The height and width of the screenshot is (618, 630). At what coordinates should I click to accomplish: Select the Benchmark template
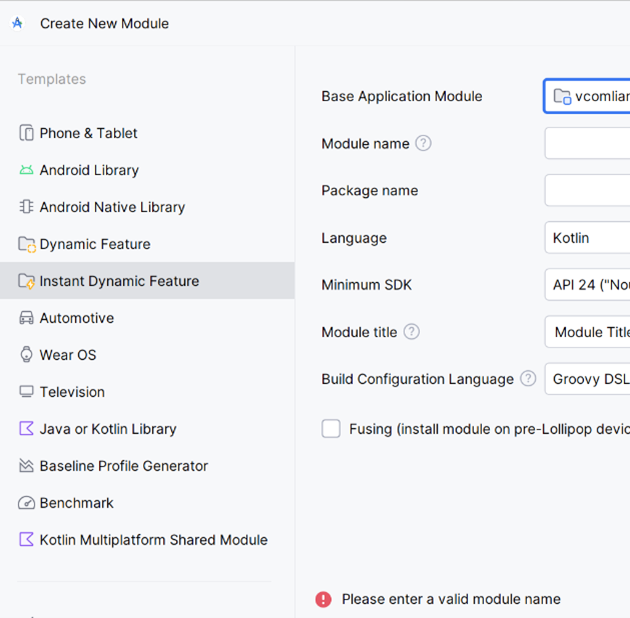tap(147, 503)
